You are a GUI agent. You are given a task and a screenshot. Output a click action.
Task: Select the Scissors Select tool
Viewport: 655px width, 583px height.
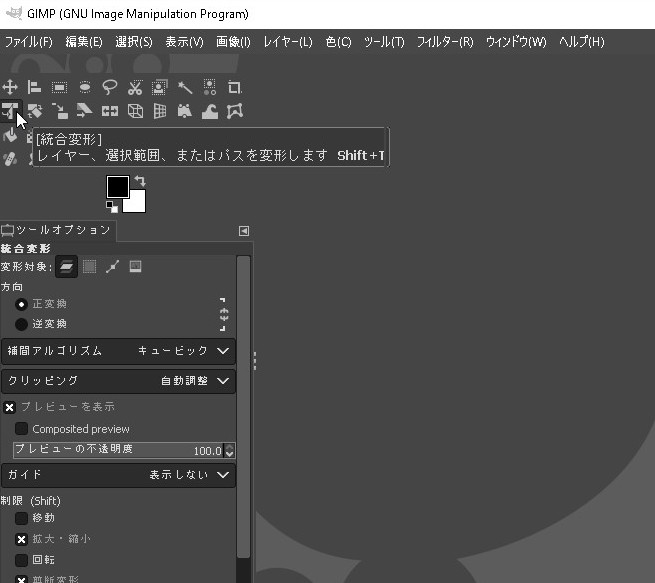(x=135, y=87)
